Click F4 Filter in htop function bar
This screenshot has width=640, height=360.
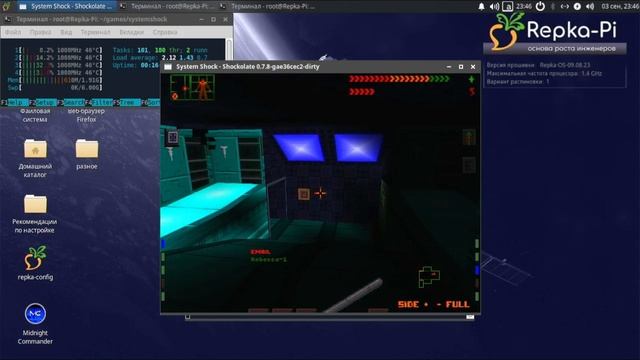pos(98,102)
